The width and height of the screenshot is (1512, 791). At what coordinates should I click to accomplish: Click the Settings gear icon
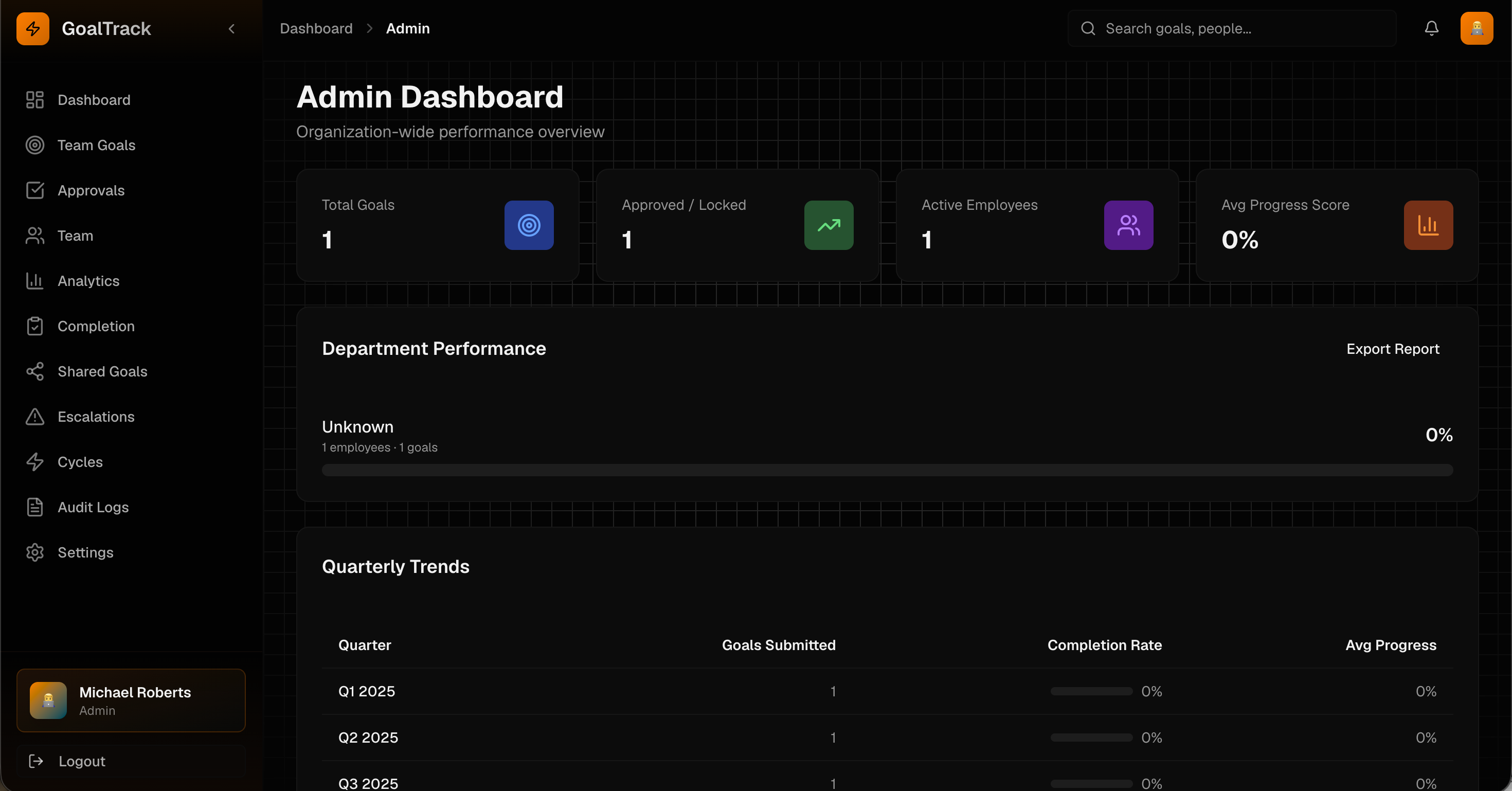pyautogui.click(x=34, y=551)
